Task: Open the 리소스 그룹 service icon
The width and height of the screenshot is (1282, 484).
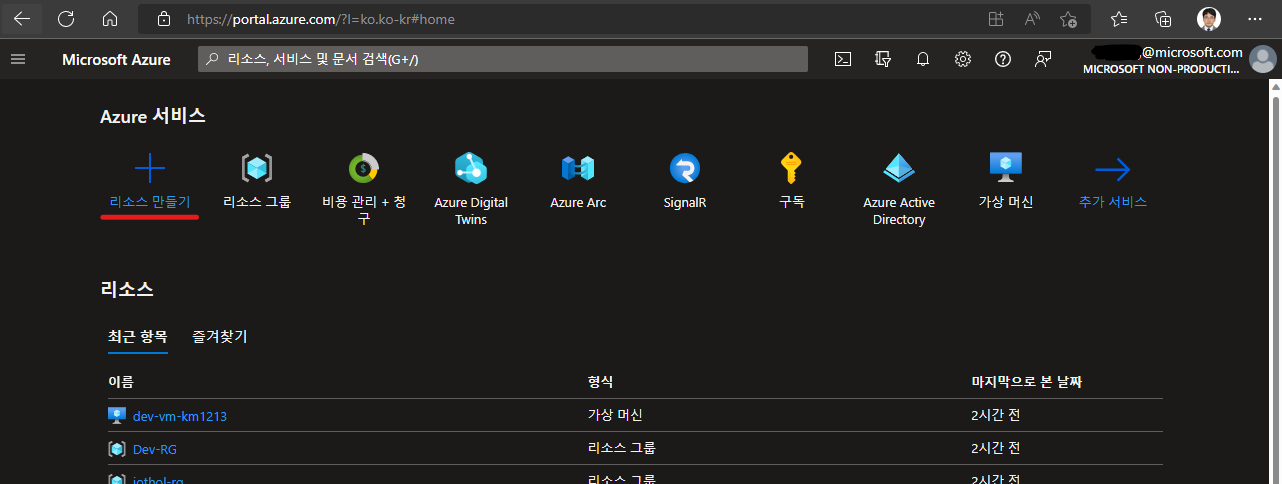Action: (257, 168)
